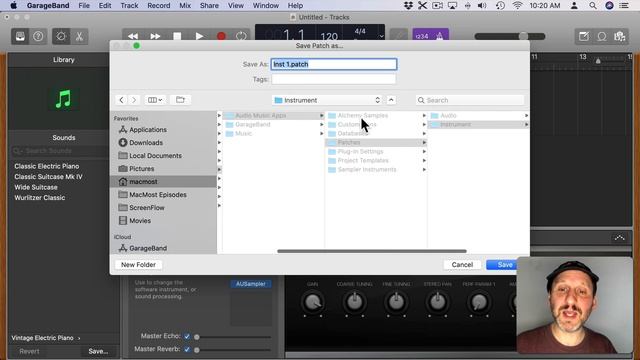Toggle the Master Reverb checkbox

click(187, 349)
